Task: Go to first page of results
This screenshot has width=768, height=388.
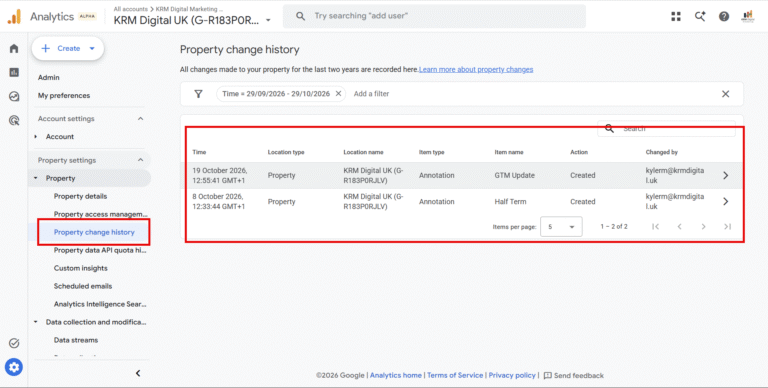Action: click(655, 226)
